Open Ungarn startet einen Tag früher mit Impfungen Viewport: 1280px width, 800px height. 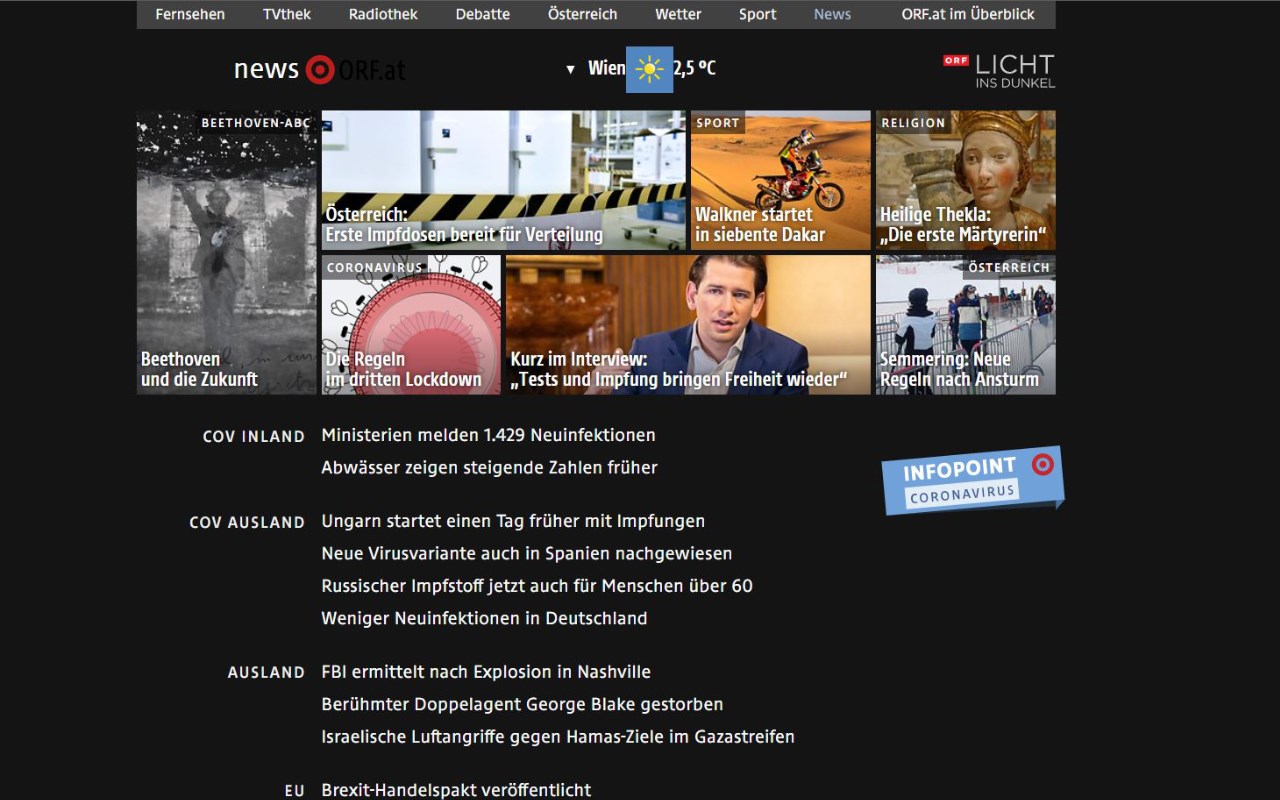pyautogui.click(x=513, y=521)
